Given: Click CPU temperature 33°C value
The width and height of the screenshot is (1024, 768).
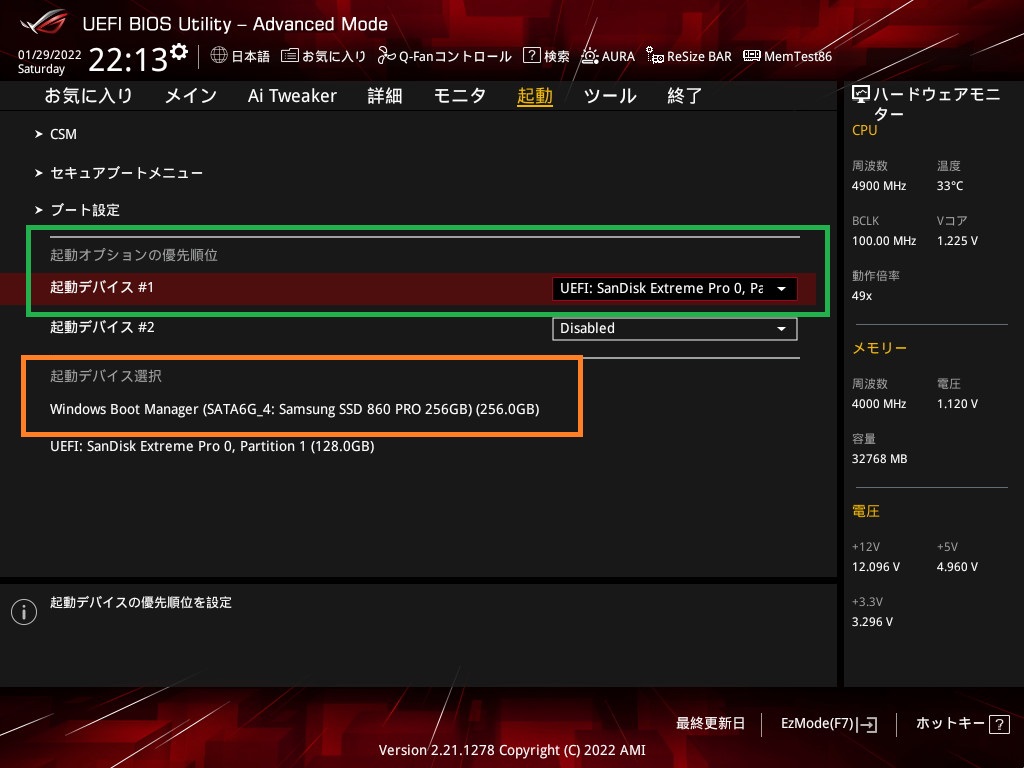Looking at the screenshot, I should click(950, 186).
